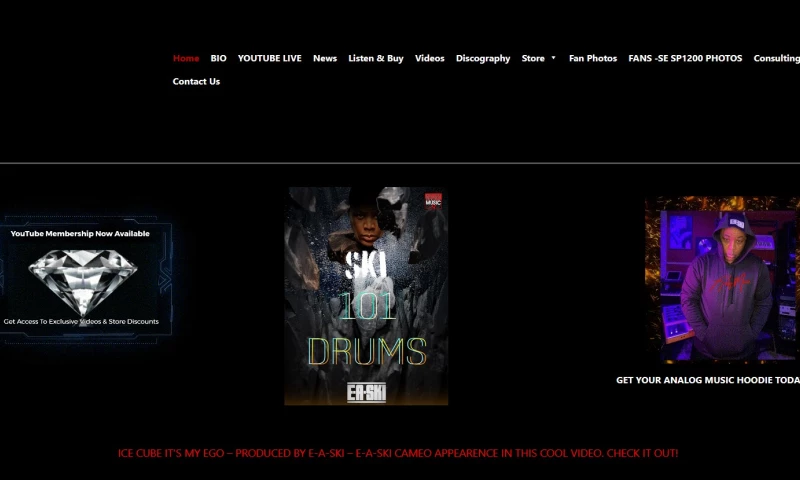The image size is (800, 480).
Task: Select Listen & Buy in the menu
Action: click(x=376, y=58)
